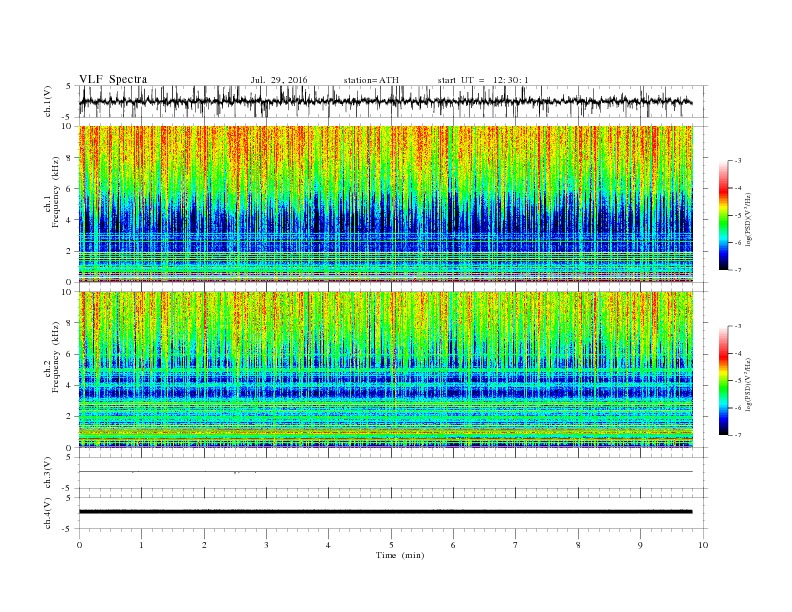Click ch.1 colorbar value '-3'
The height and width of the screenshot is (612, 792).
coord(738,161)
